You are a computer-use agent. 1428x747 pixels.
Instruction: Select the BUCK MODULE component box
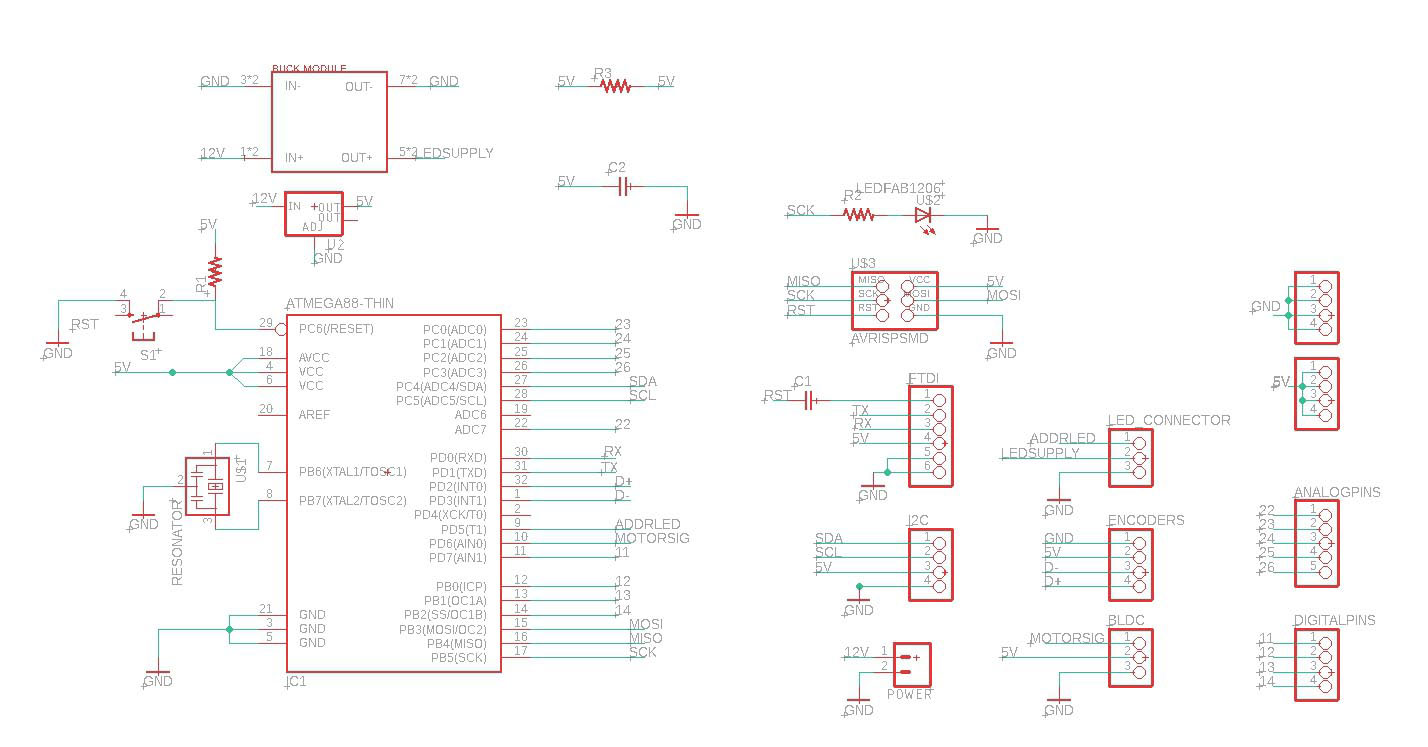pos(329,122)
